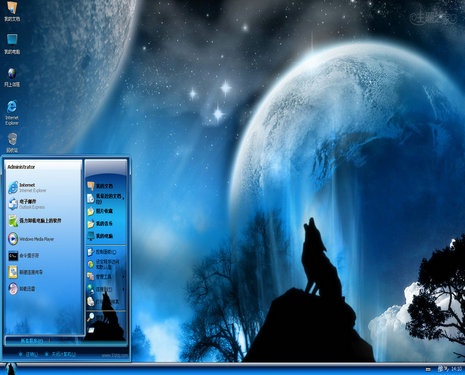Open My Music in Start menu

[x=106, y=223]
